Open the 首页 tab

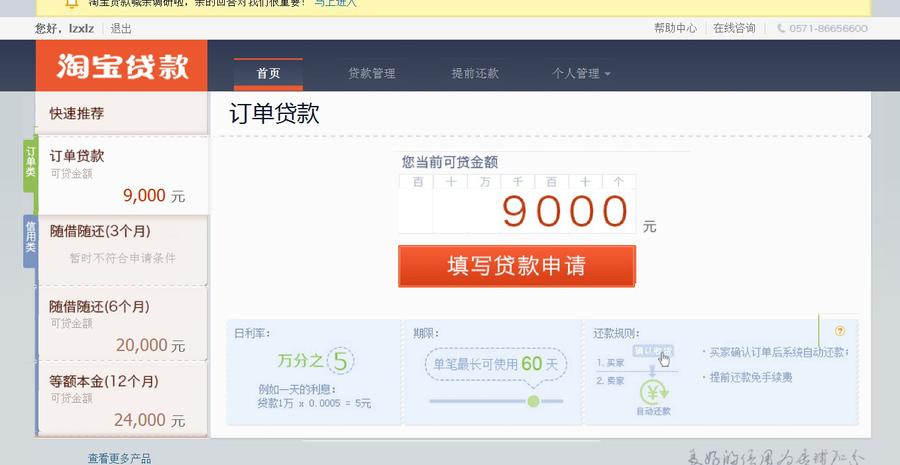[x=268, y=73]
